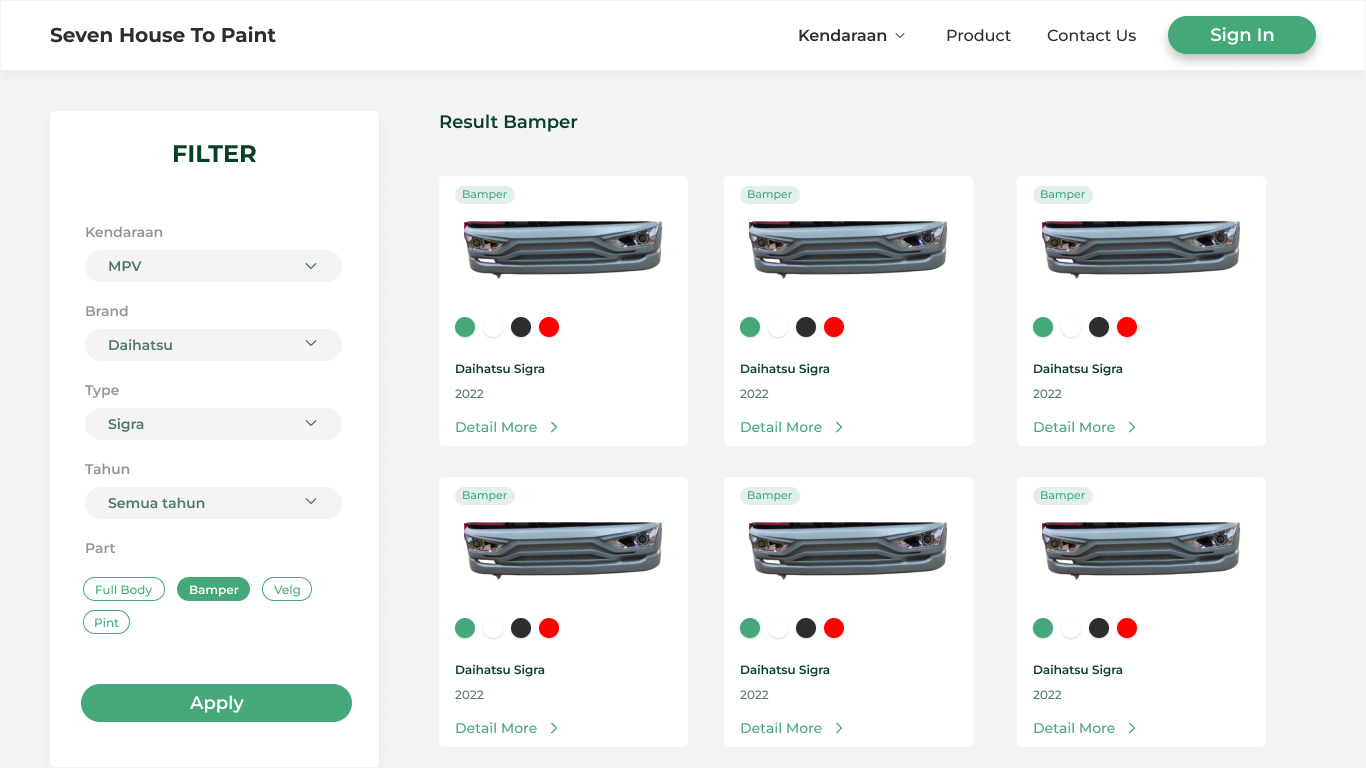Viewport: 1366px width, 768px height.
Task: Click bumper image on bottom-row middle card
Action: click(848, 549)
